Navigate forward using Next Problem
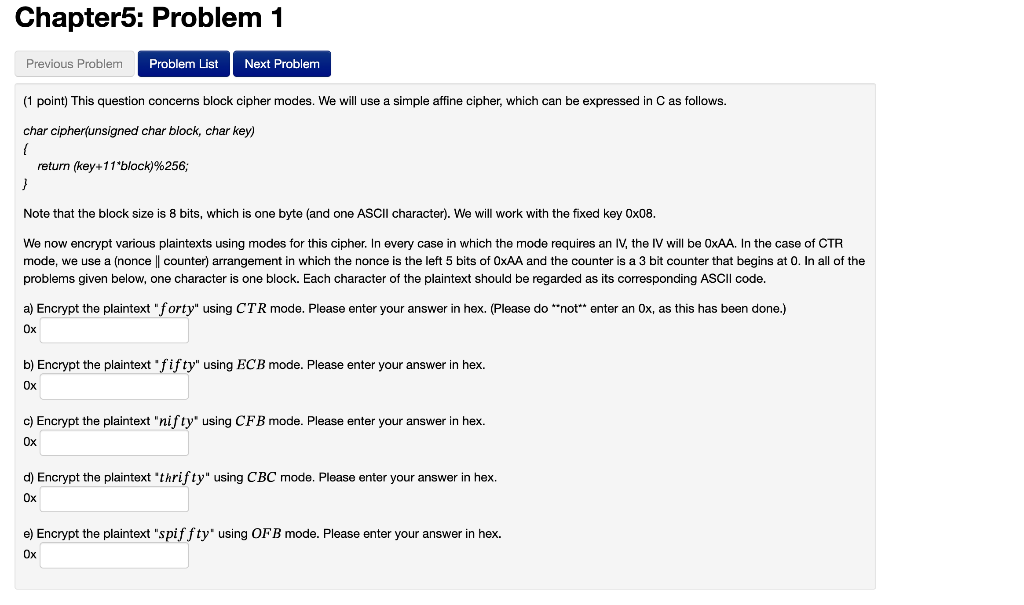The width and height of the screenshot is (1024, 605). click(x=281, y=63)
